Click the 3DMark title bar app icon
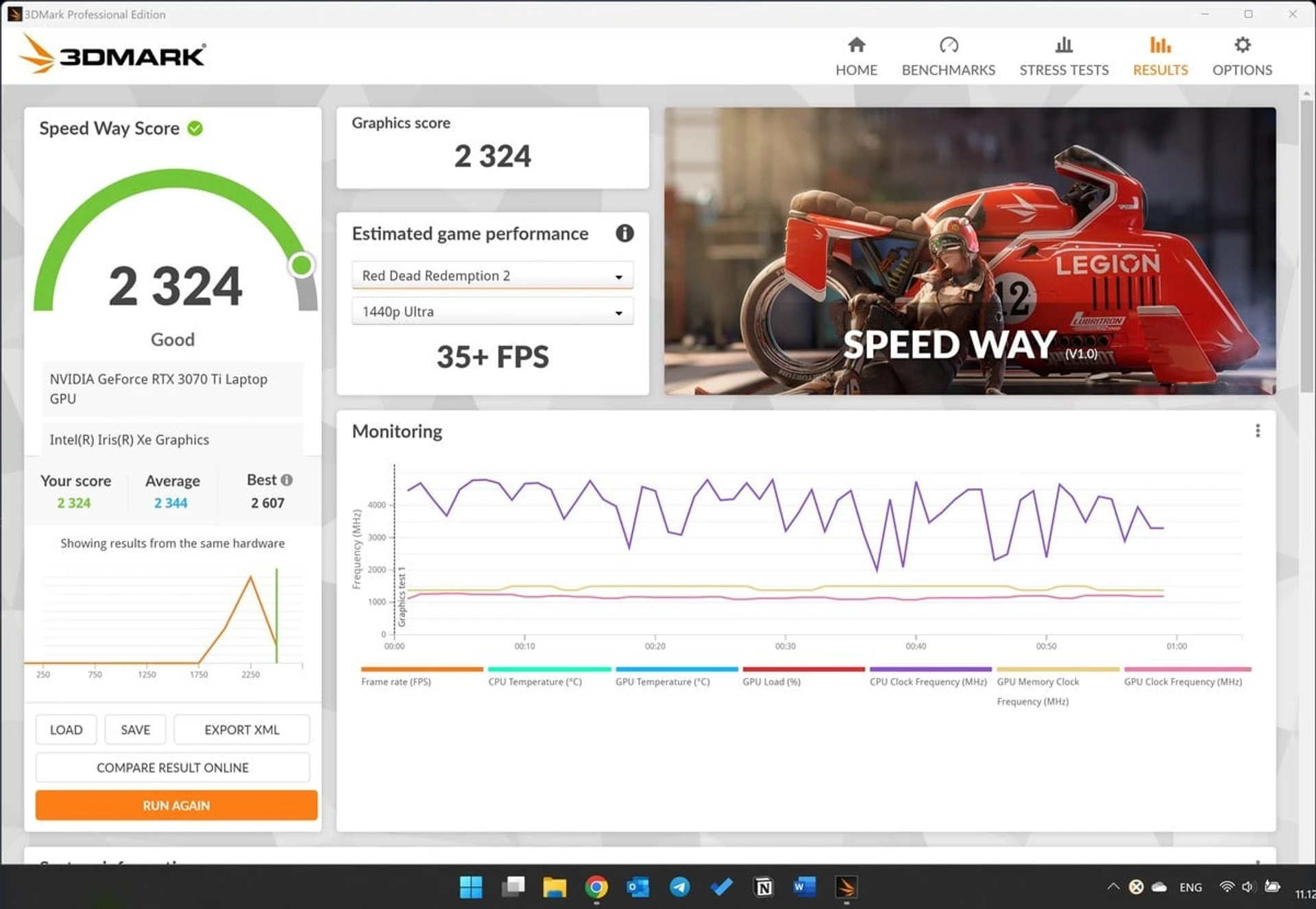Viewport: 1316px width, 909px height. pos(14,14)
